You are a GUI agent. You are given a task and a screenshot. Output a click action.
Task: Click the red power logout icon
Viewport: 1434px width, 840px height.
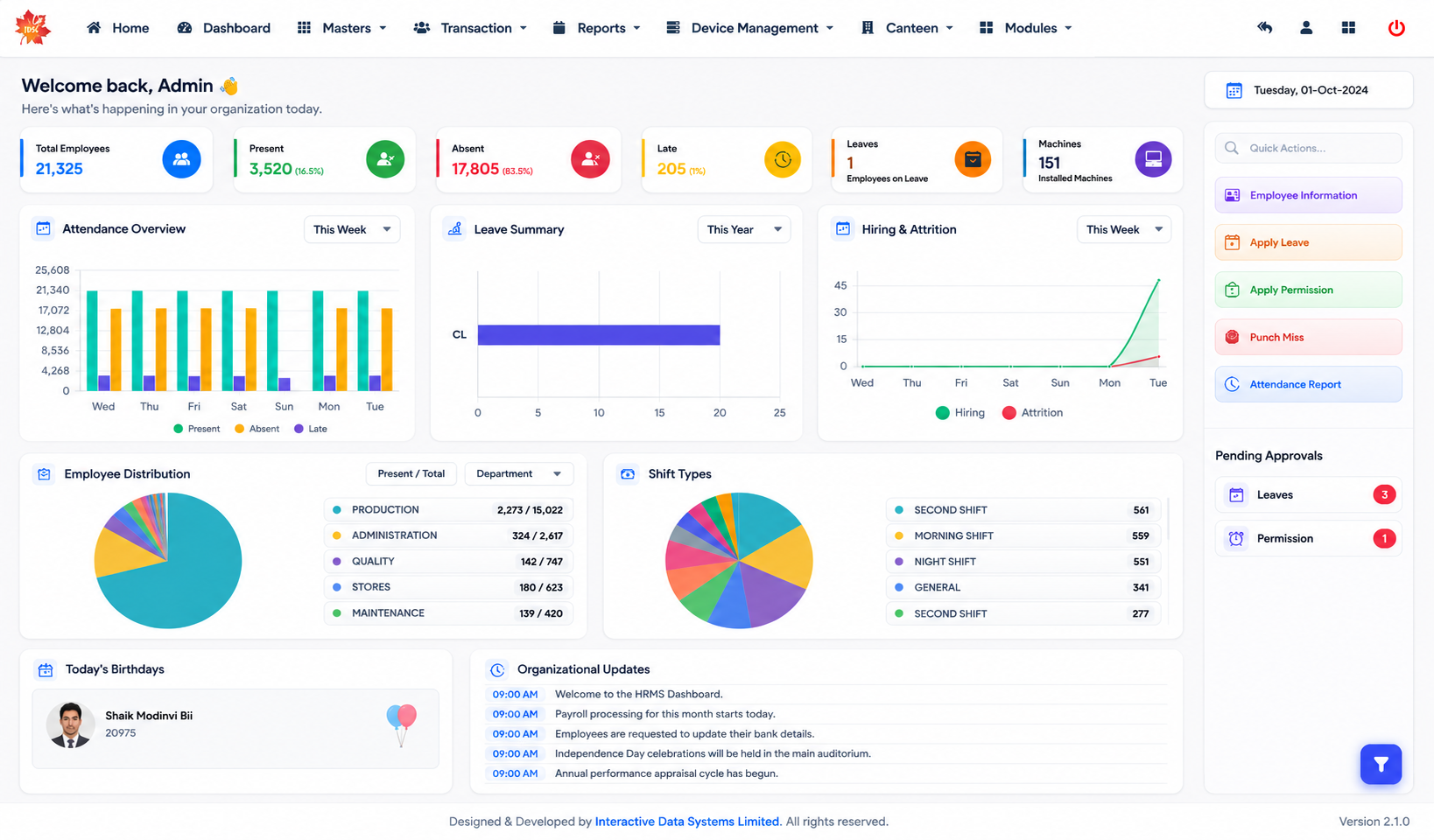pos(1396,28)
